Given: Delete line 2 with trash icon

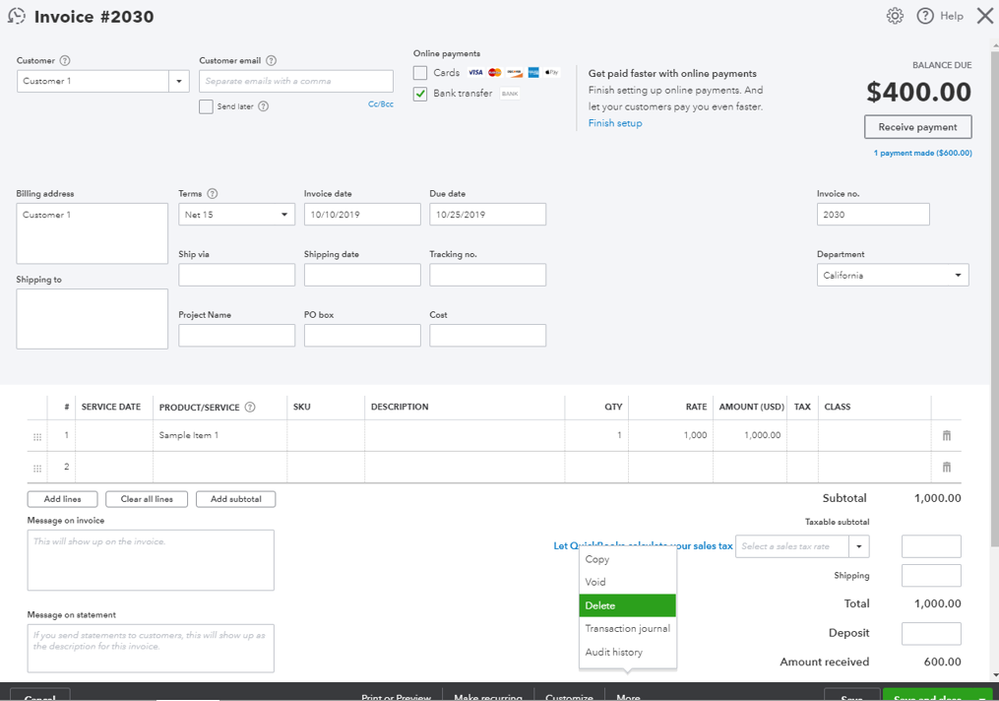Looking at the screenshot, I should [946, 467].
